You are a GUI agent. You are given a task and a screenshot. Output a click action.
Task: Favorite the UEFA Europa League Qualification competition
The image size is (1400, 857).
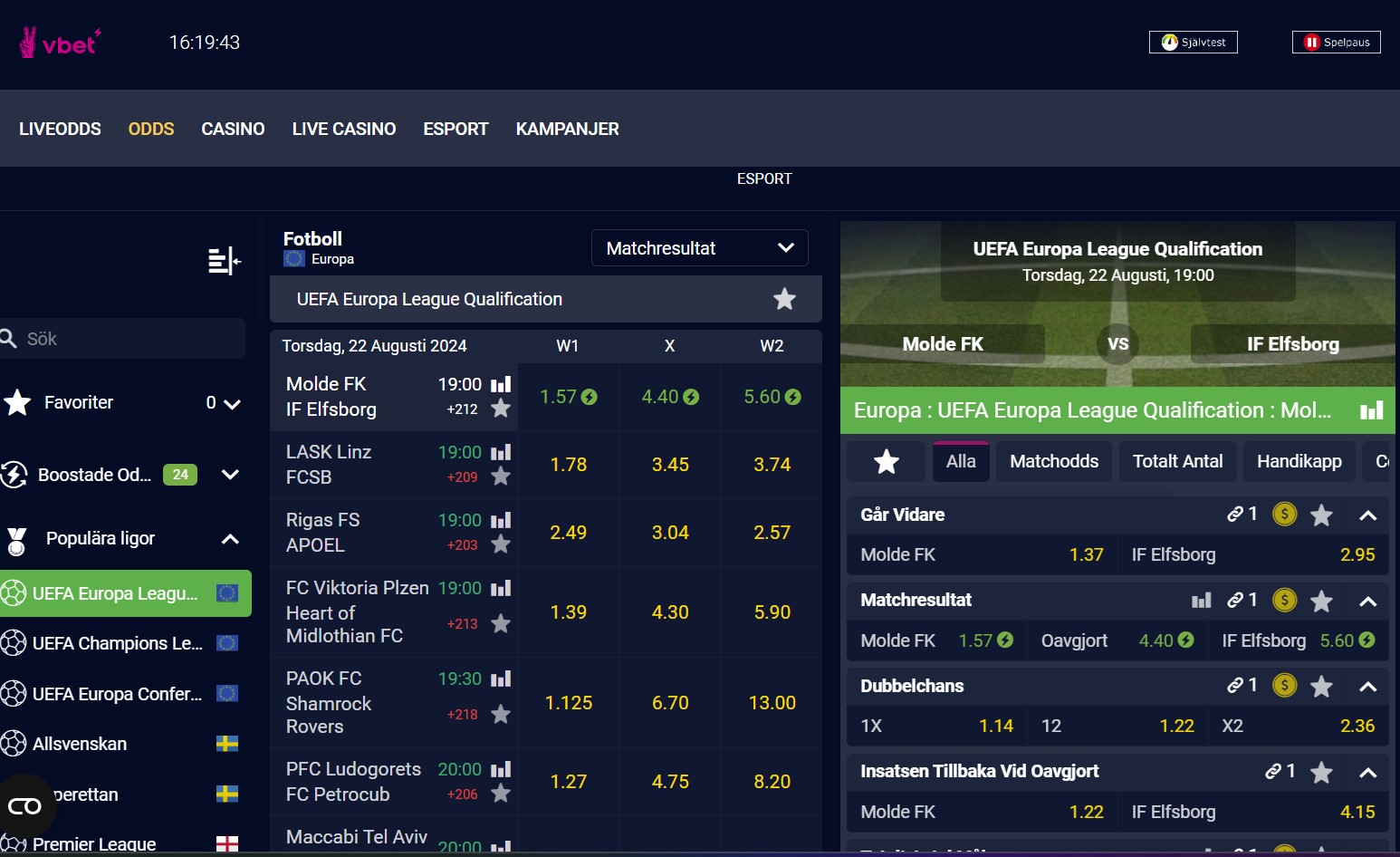point(784,299)
